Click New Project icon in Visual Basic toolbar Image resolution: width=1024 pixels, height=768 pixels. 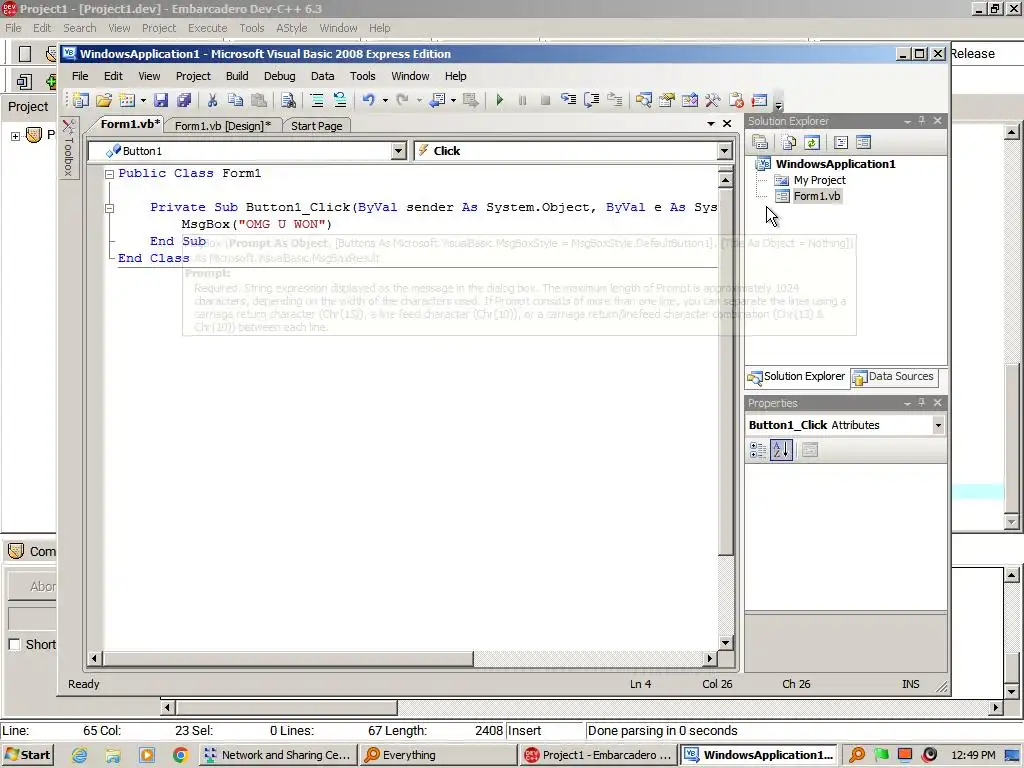[80, 100]
